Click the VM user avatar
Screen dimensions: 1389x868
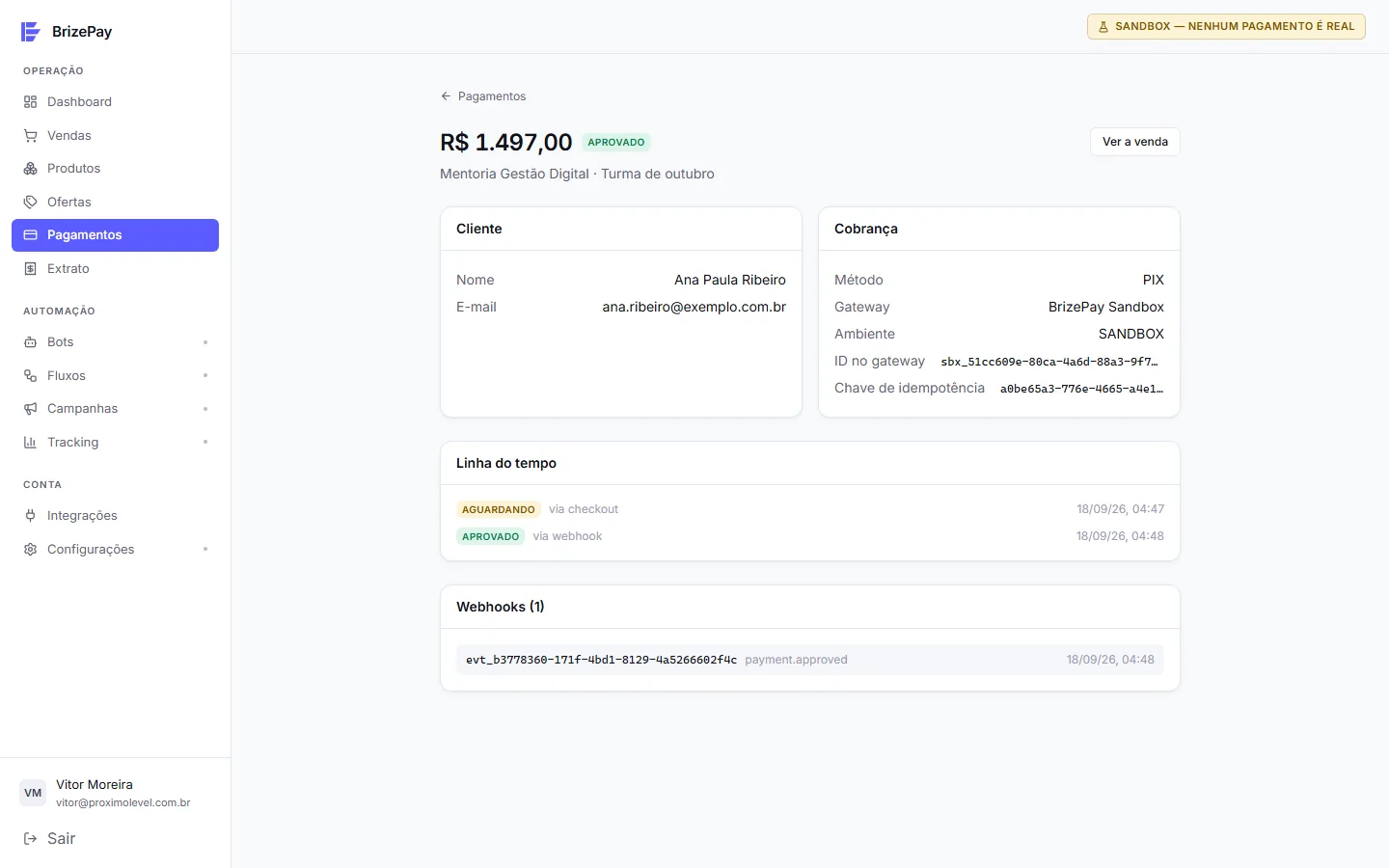pyautogui.click(x=33, y=793)
